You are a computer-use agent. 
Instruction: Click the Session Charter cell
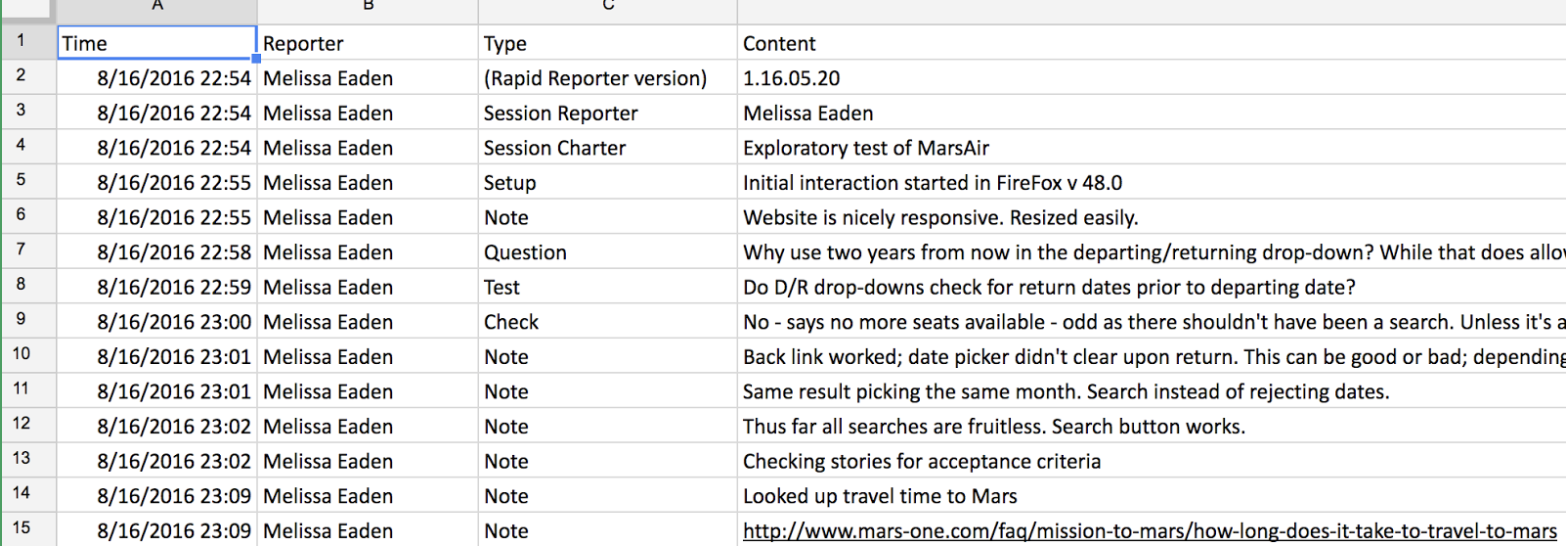[608, 148]
